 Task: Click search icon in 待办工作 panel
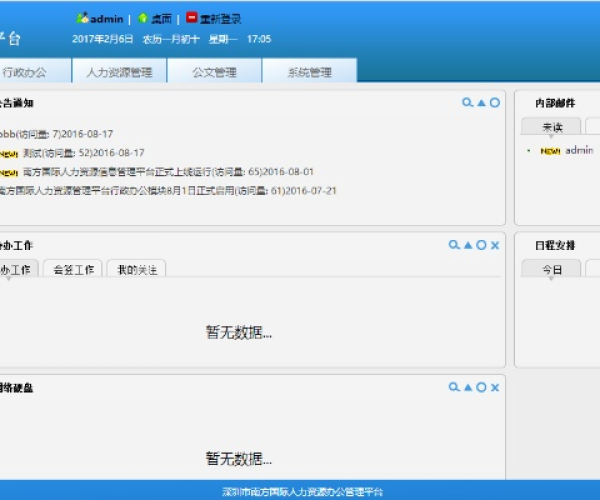click(454, 245)
